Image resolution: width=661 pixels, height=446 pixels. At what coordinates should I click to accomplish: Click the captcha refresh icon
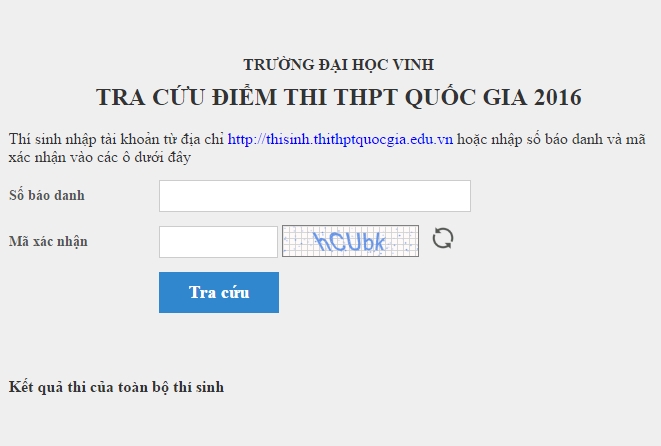pos(443,239)
